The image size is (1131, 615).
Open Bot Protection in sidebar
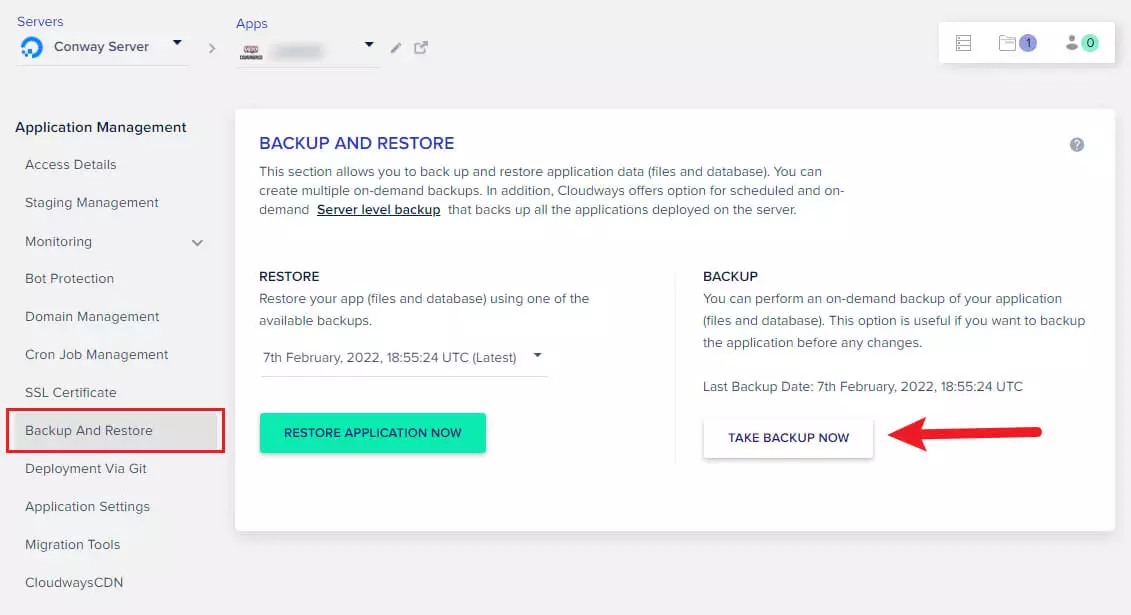[69, 278]
